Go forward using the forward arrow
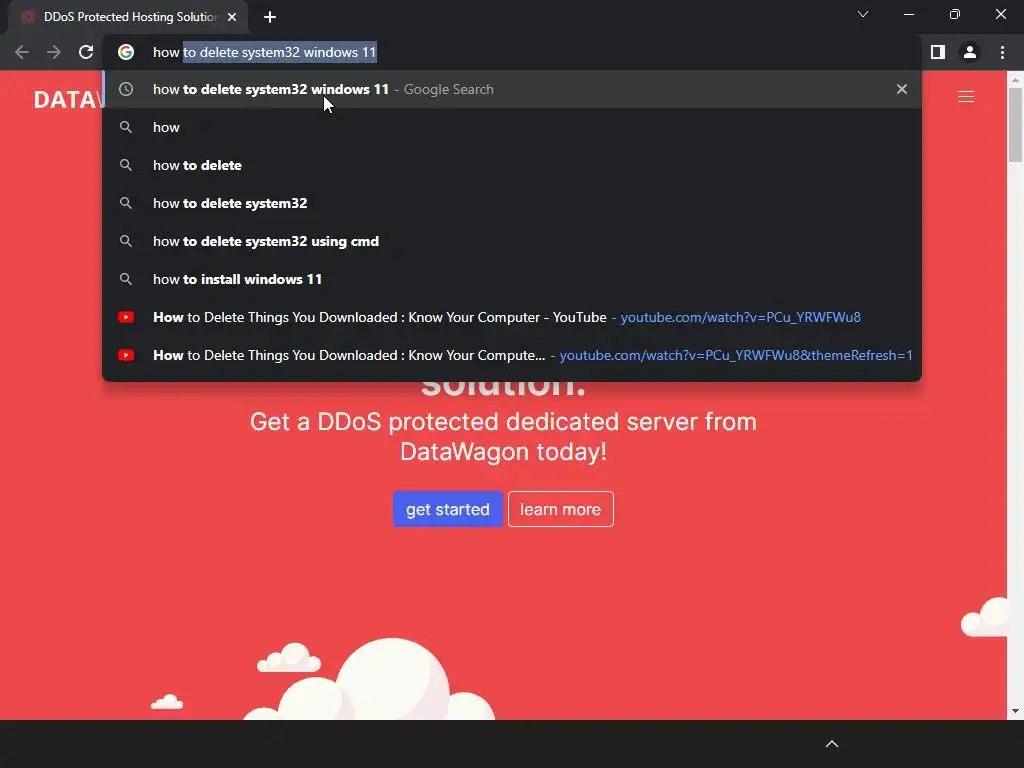1024x768 pixels. point(54,52)
